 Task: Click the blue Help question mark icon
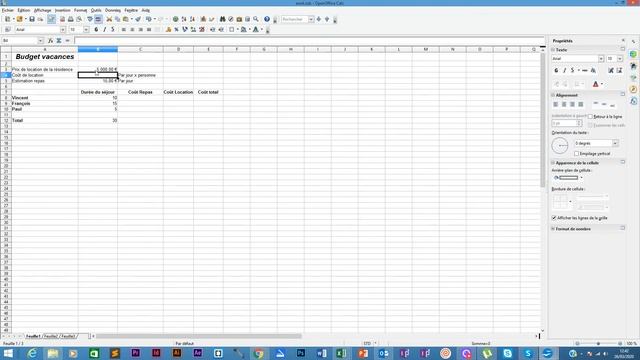coord(267,19)
